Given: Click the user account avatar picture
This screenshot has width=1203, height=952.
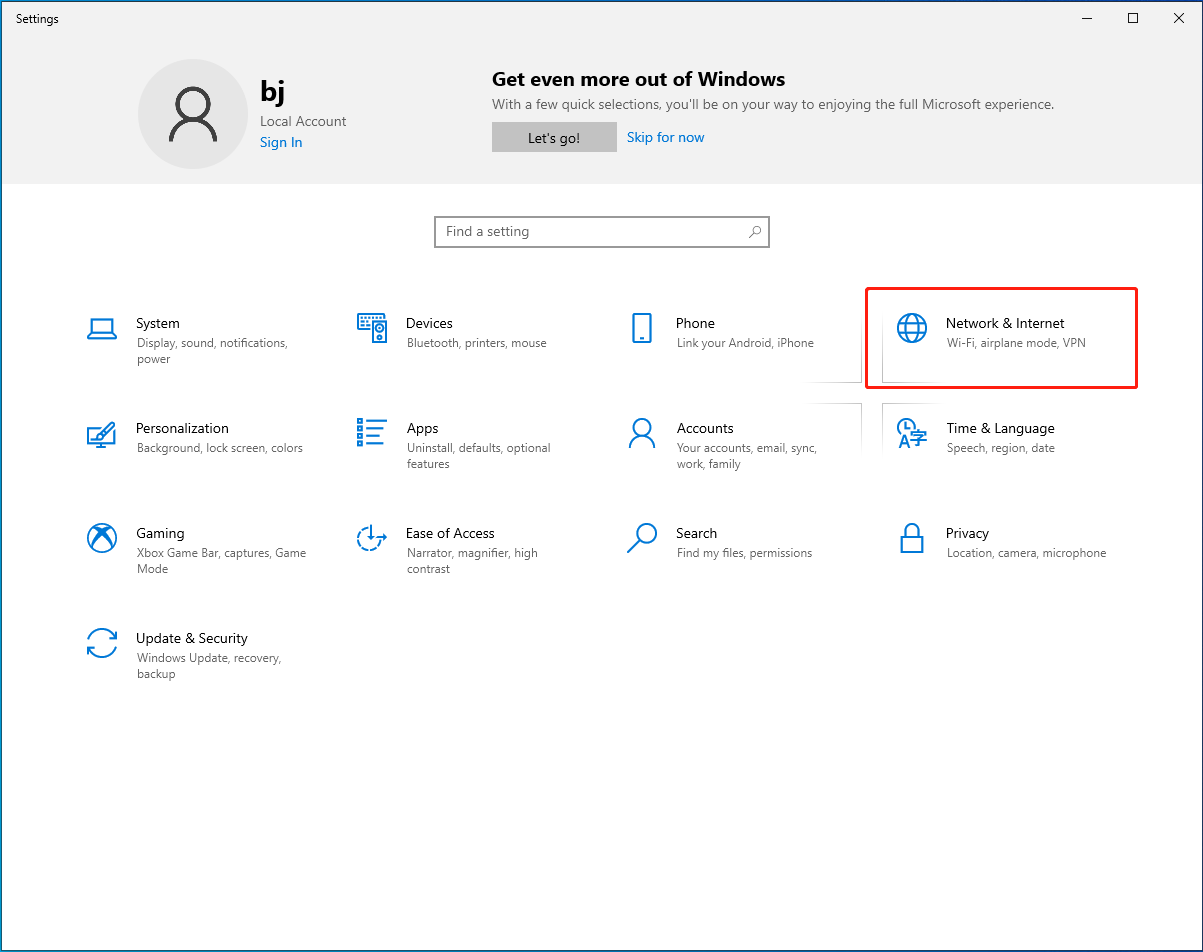Looking at the screenshot, I should pos(193,114).
